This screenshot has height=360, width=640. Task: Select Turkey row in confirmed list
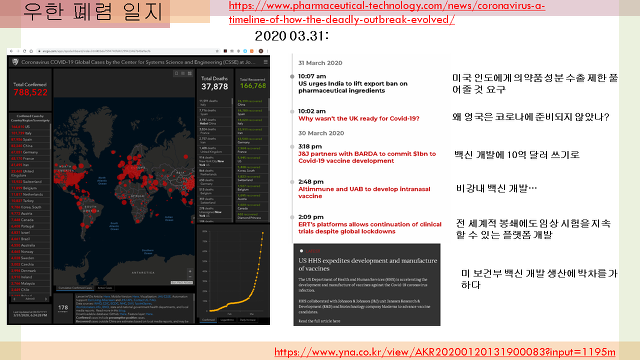tap(30, 201)
